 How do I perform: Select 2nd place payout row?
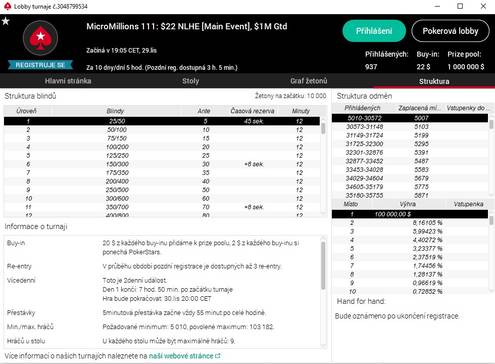point(410,223)
